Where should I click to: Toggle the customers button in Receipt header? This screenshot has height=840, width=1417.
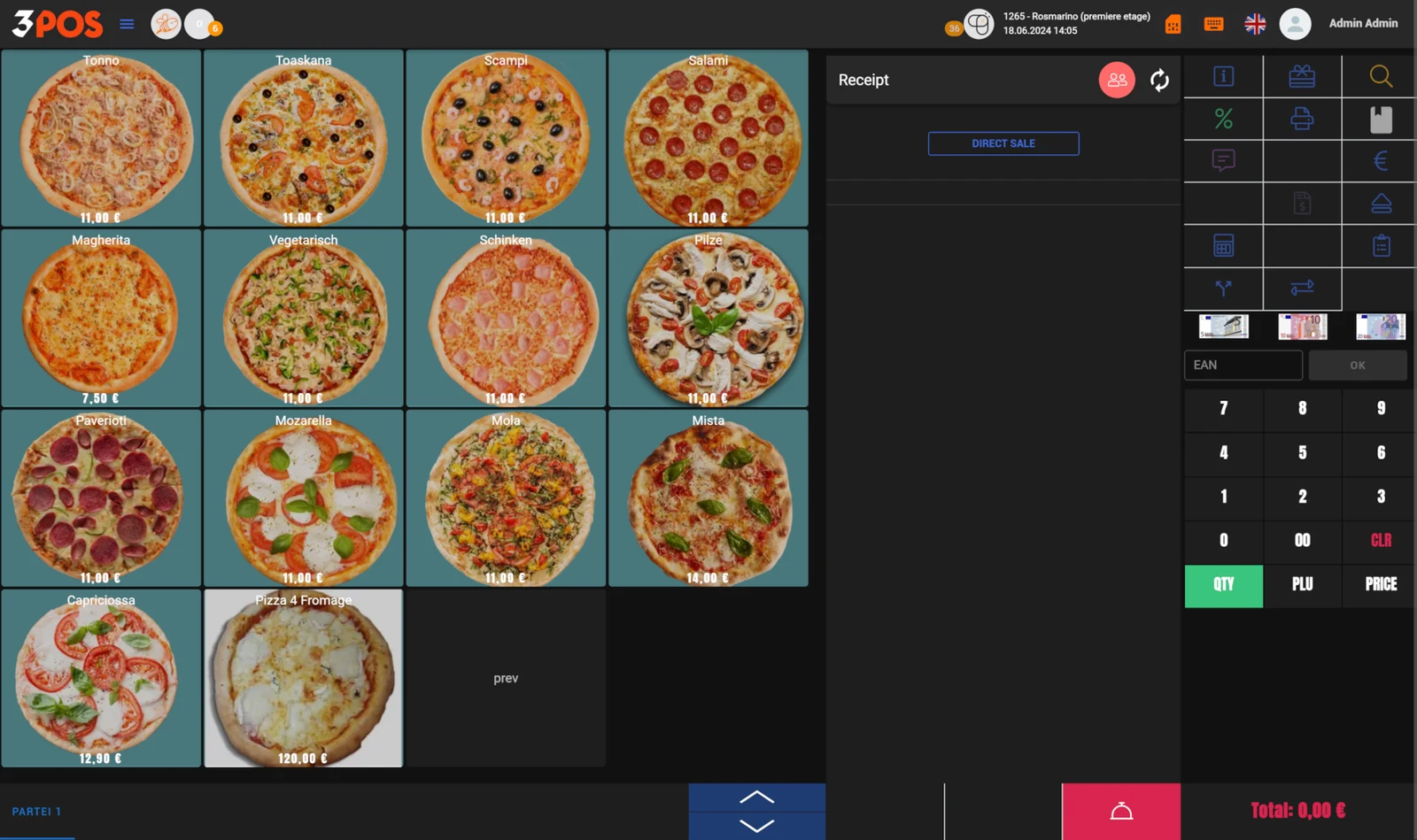(1117, 80)
